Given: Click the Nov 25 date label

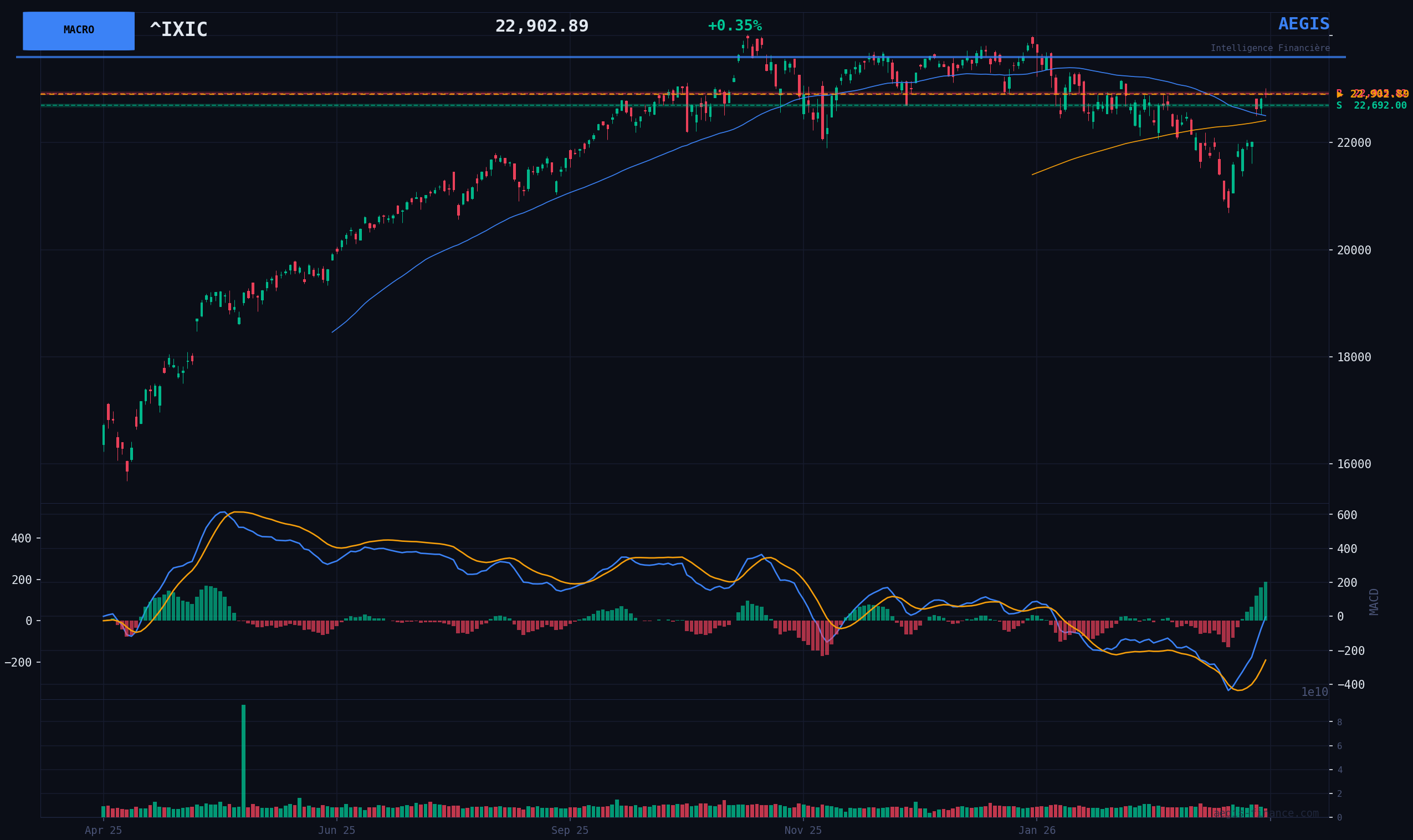Looking at the screenshot, I should pos(802,831).
